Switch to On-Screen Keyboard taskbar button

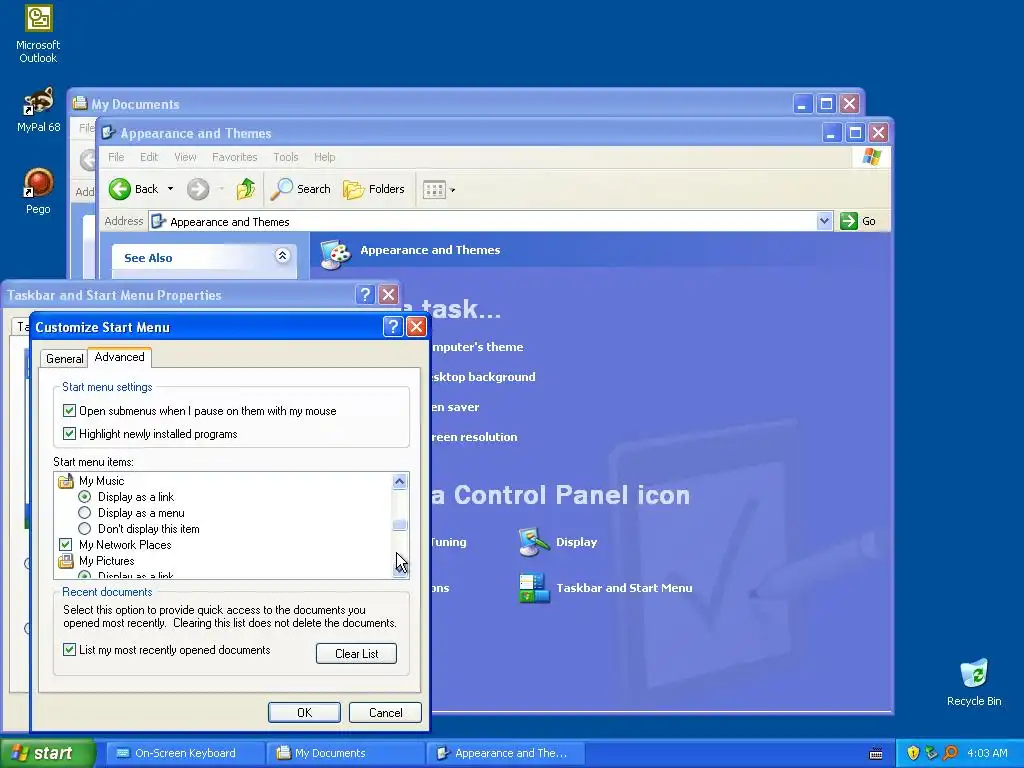[x=185, y=753]
